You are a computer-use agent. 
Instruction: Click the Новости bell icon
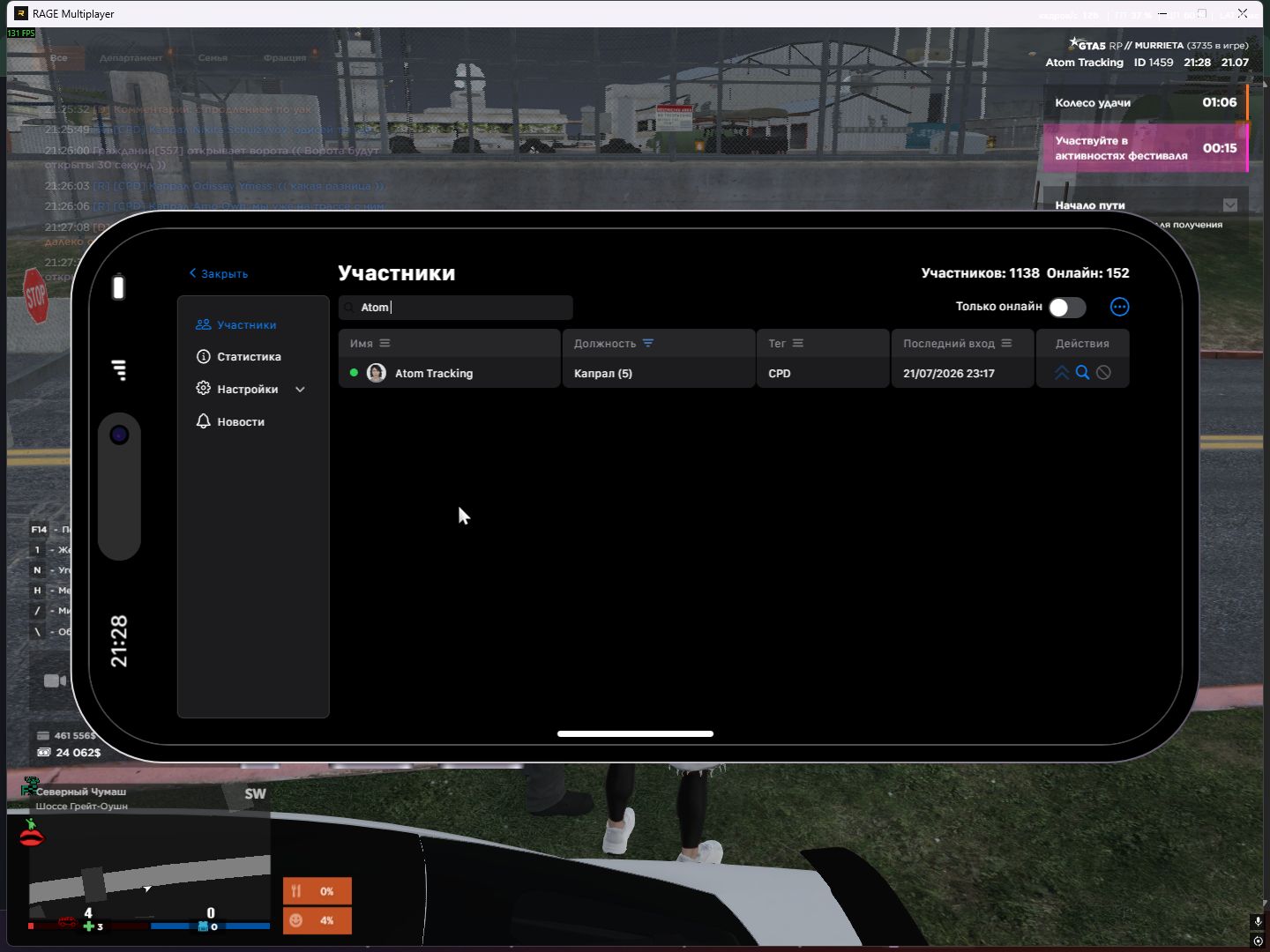[x=204, y=421]
